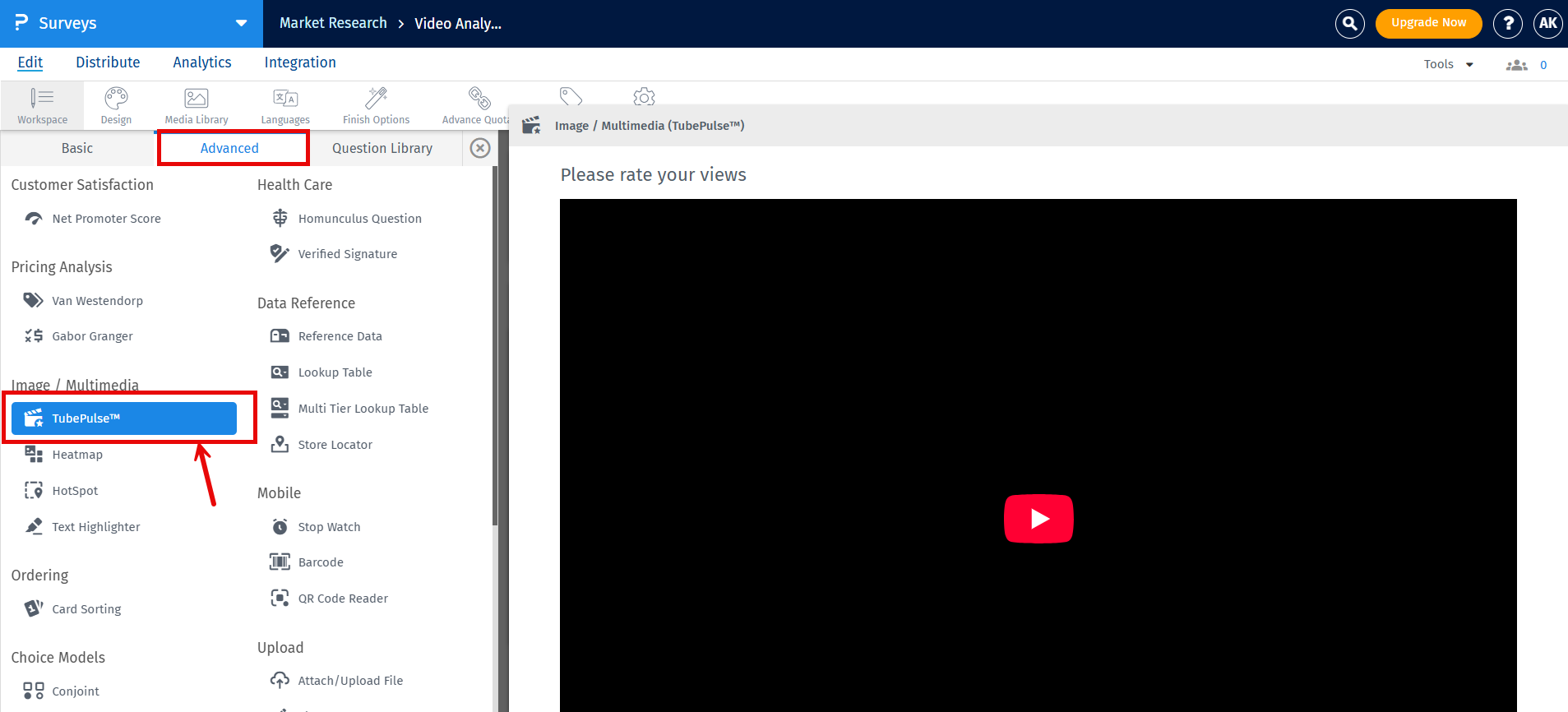1568x712 pixels.
Task: Select Net Promoter Score question
Action: tap(106, 219)
